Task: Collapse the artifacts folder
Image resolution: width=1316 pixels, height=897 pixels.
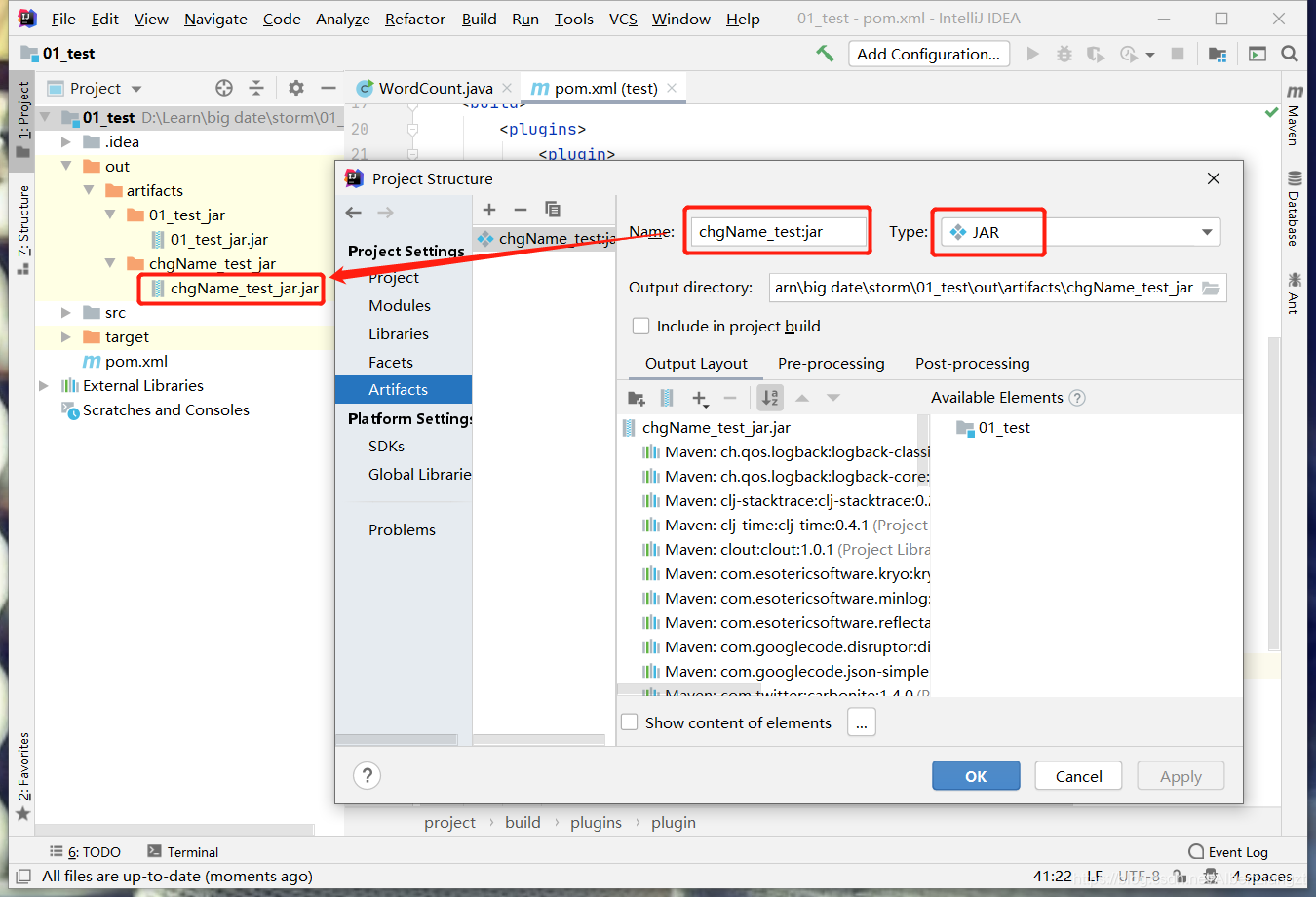Action: click(x=89, y=190)
